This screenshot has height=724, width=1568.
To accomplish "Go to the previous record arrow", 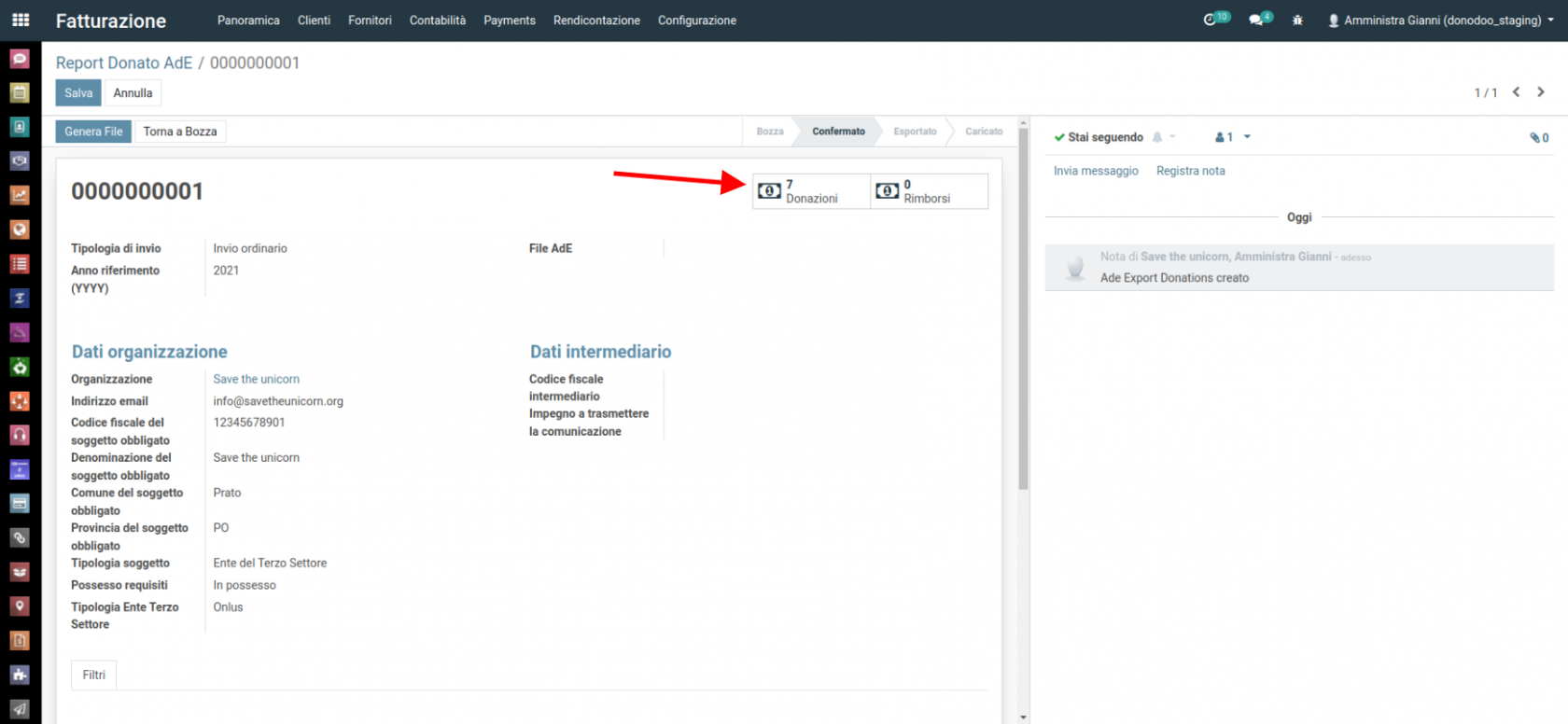I will point(1516,92).
